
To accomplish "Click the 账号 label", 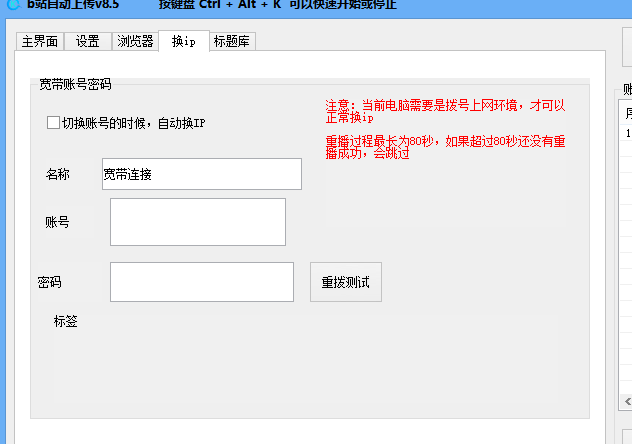I will (57, 222).
